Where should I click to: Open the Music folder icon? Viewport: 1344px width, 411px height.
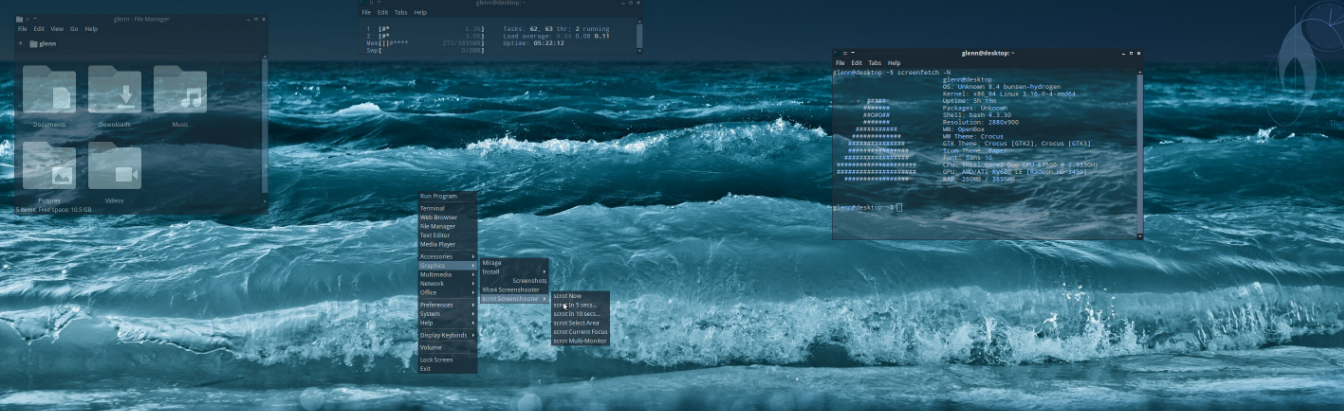180,90
